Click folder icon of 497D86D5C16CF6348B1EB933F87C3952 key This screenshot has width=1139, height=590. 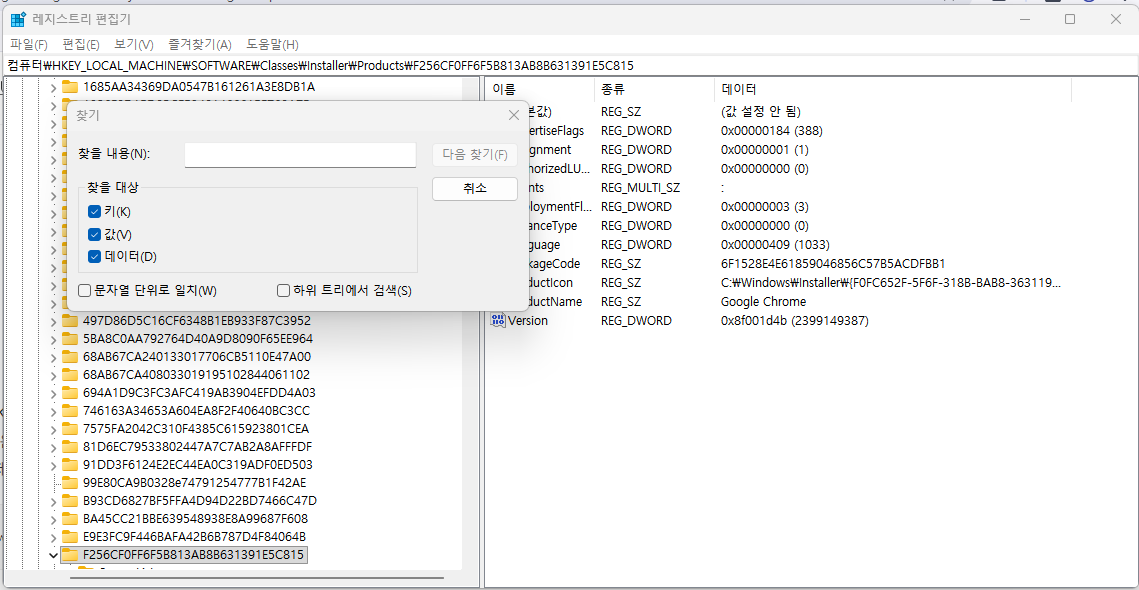tap(70, 320)
